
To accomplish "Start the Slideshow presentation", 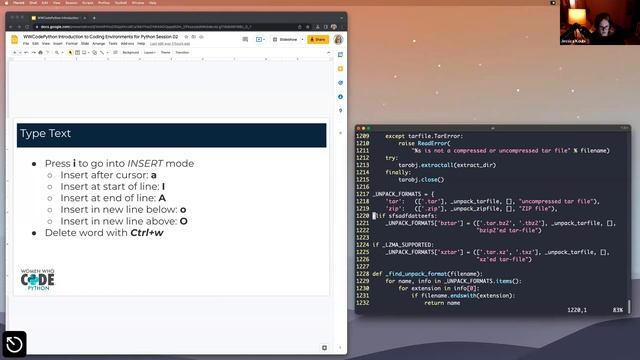I will pyautogui.click(x=285, y=40).
